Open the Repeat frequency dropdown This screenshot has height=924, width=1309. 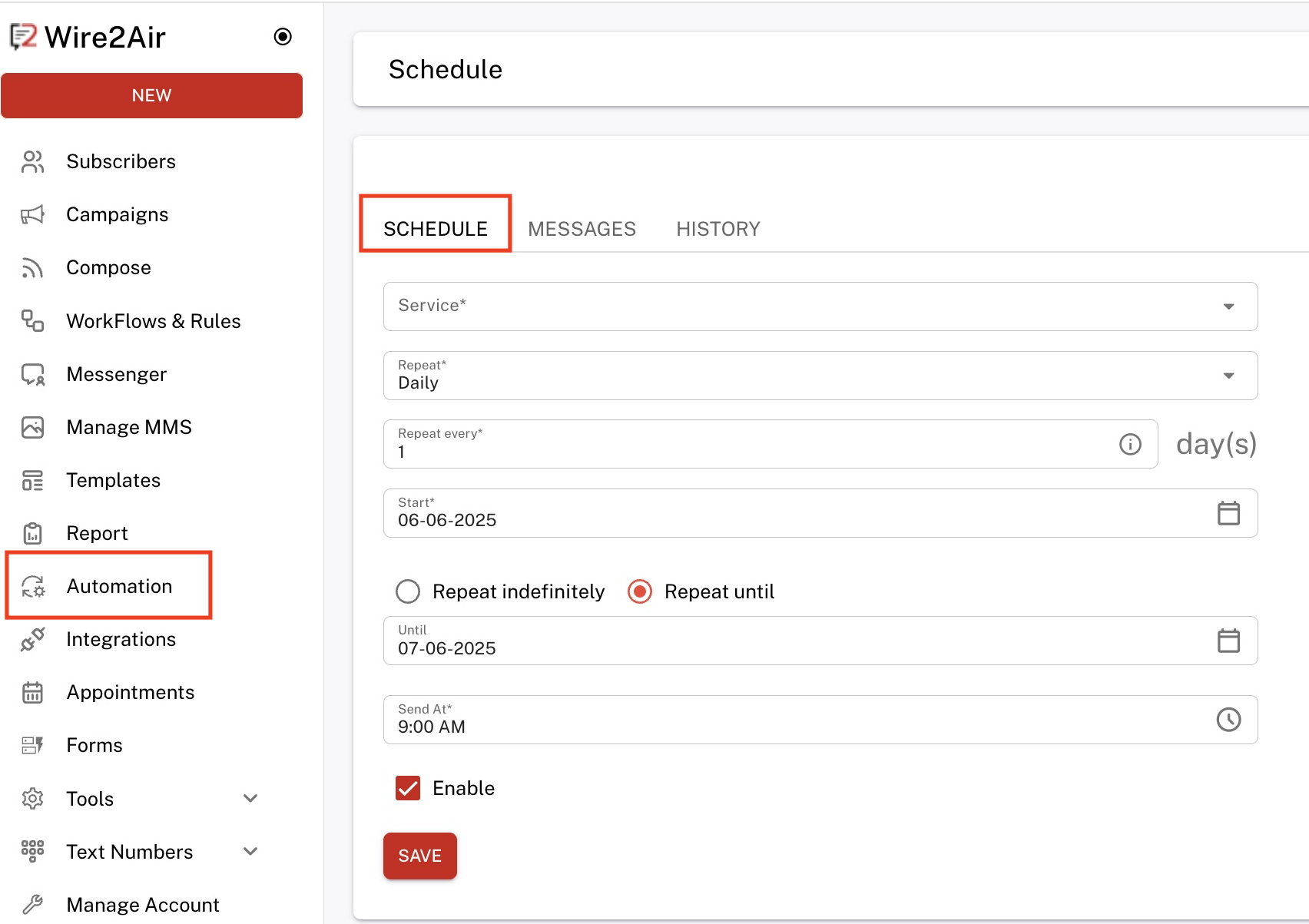[x=820, y=376]
